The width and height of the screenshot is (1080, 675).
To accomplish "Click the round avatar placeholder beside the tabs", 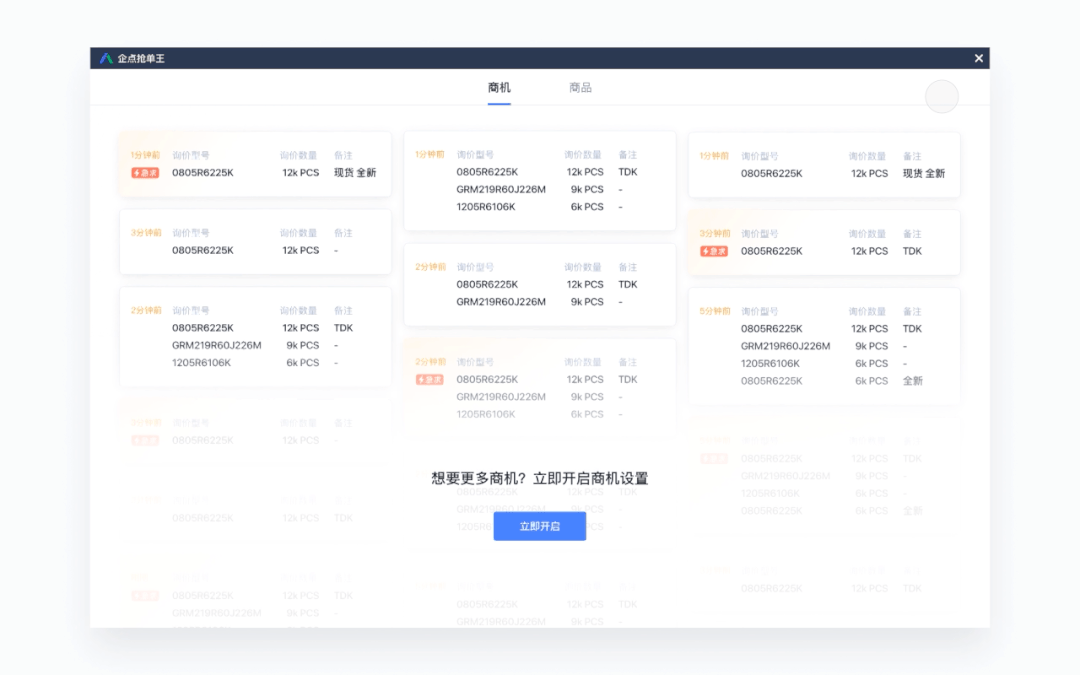I will coord(942,96).
